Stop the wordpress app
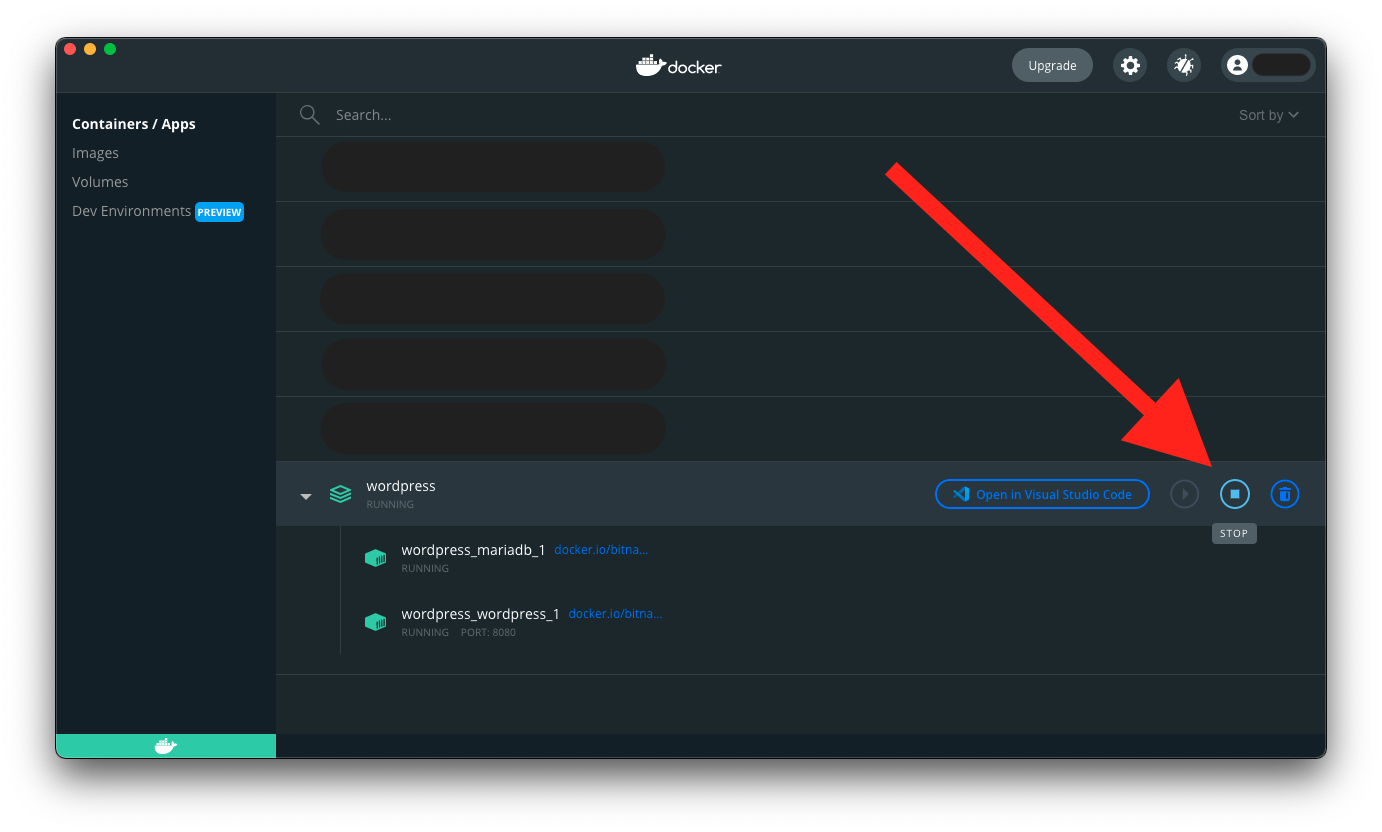The width and height of the screenshot is (1382, 832). coord(1234,494)
